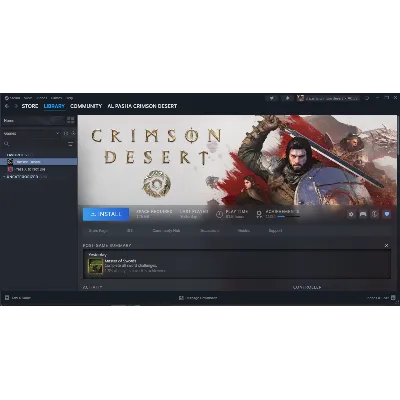This screenshot has width=400, height=400.
Task: Open the AL PASHA CRIMSON DESERT profile section
Action: [142, 106]
